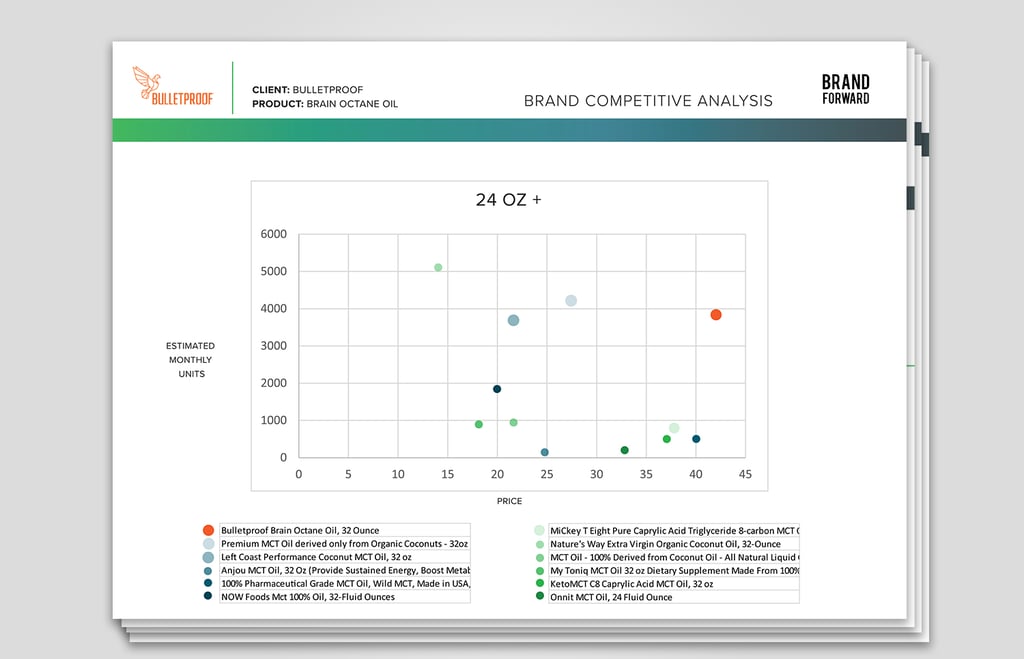The width and height of the screenshot is (1024, 659).
Task: Select the NOW Foods legend marker
Action: [x=208, y=596]
